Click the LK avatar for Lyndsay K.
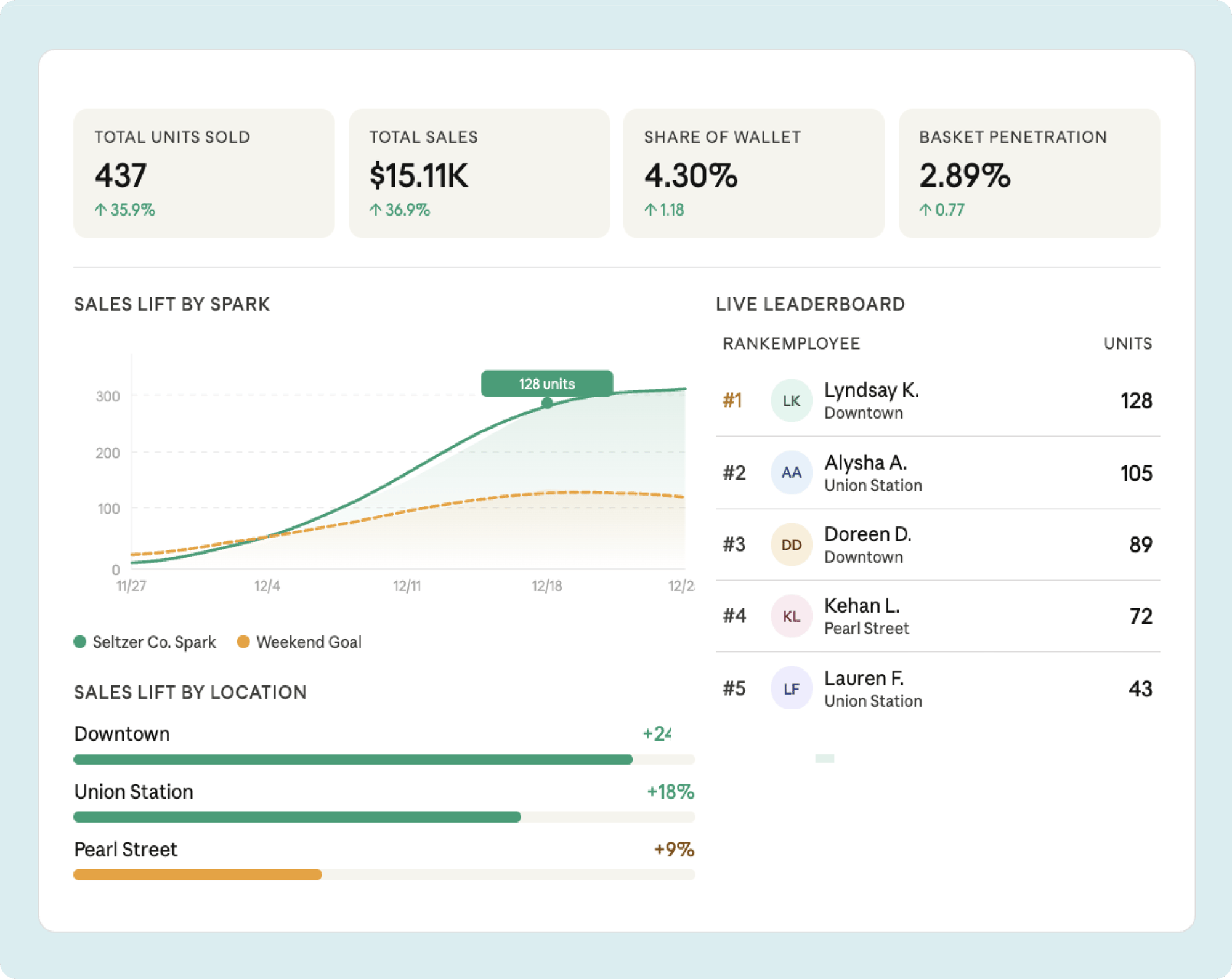The height and width of the screenshot is (979, 1232). coord(791,401)
